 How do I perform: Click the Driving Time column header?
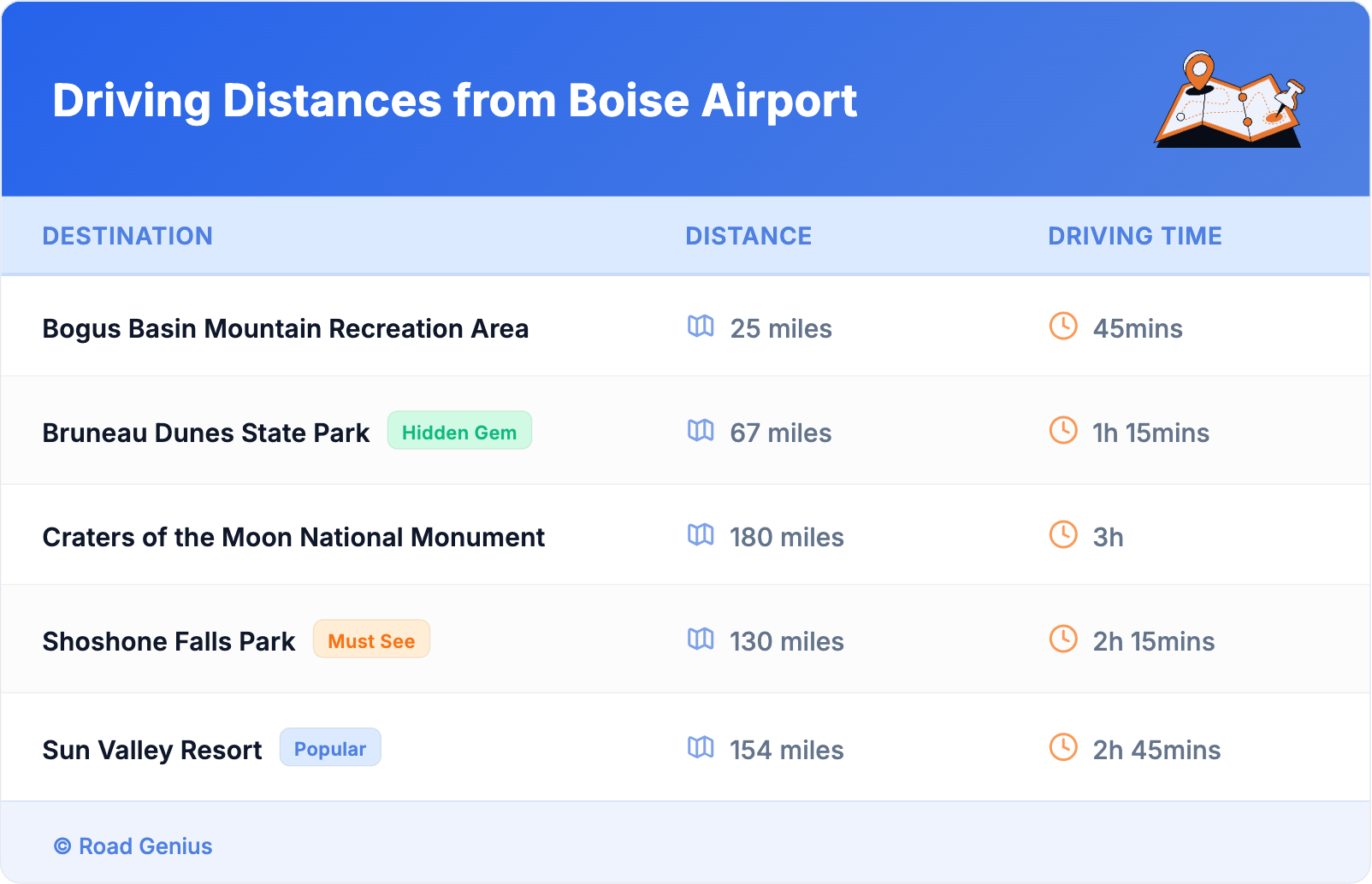coord(1135,236)
